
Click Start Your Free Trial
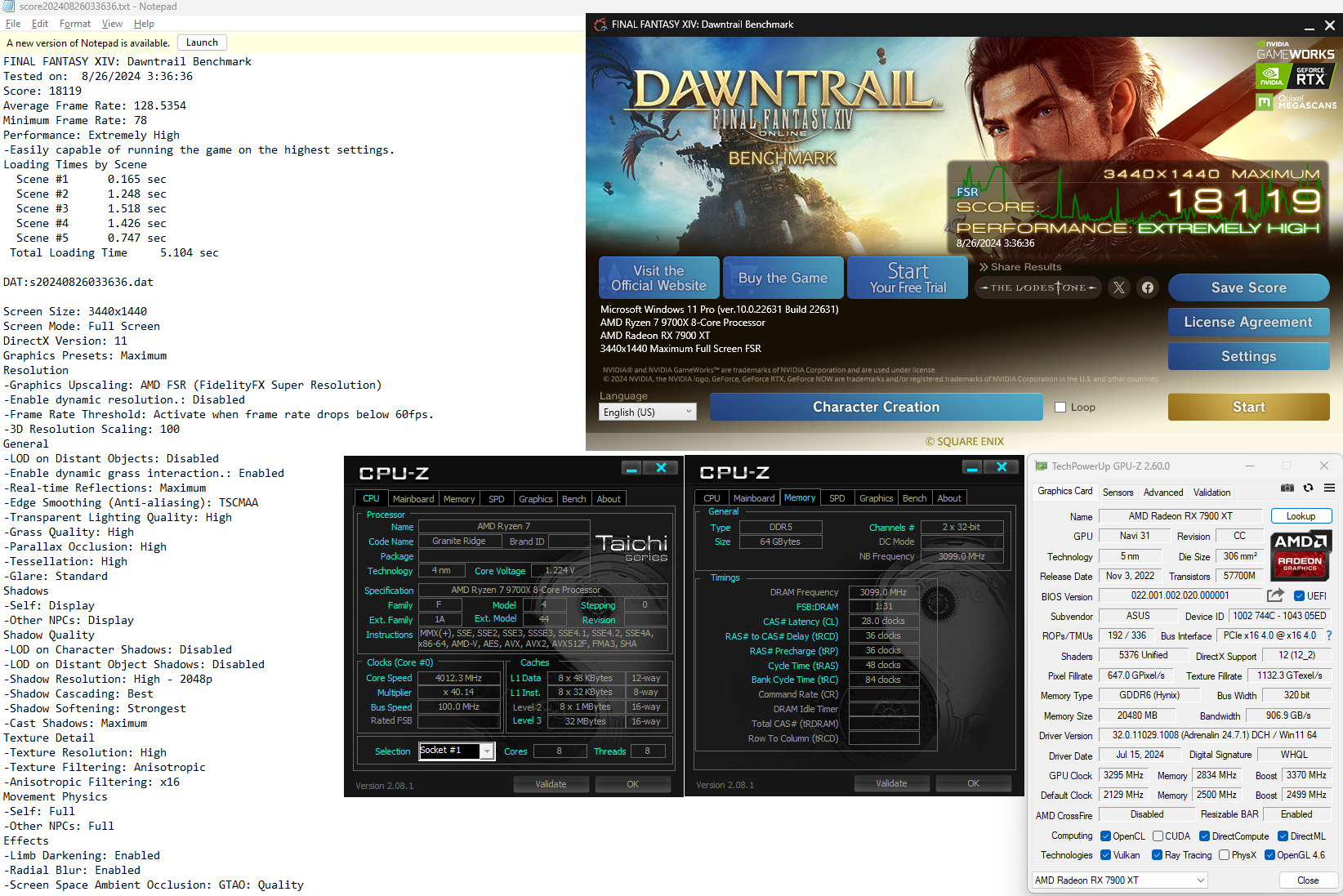[x=908, y=278]
